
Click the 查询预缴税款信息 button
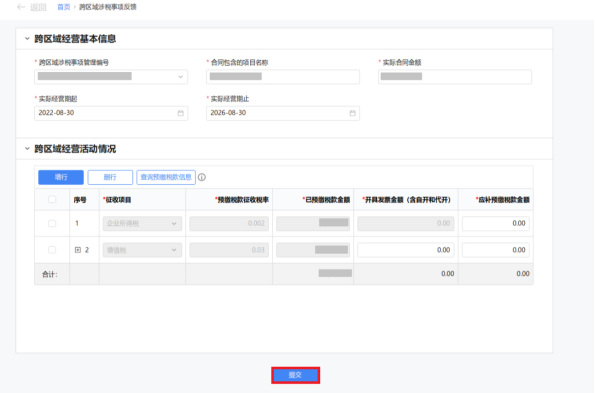tap(166, 177)
